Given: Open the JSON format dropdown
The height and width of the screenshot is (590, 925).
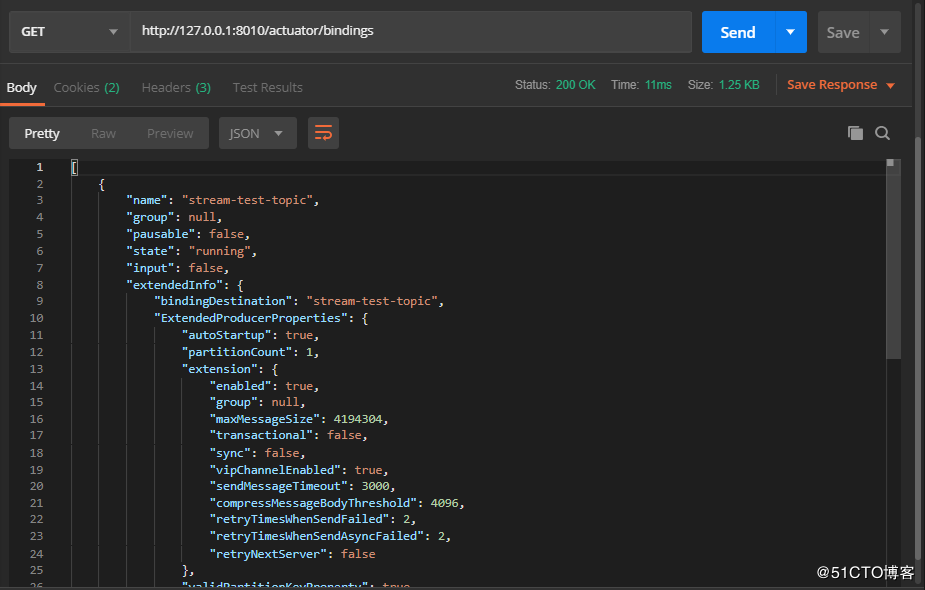Looking at the screenshot, I should (x=257, y=133).
